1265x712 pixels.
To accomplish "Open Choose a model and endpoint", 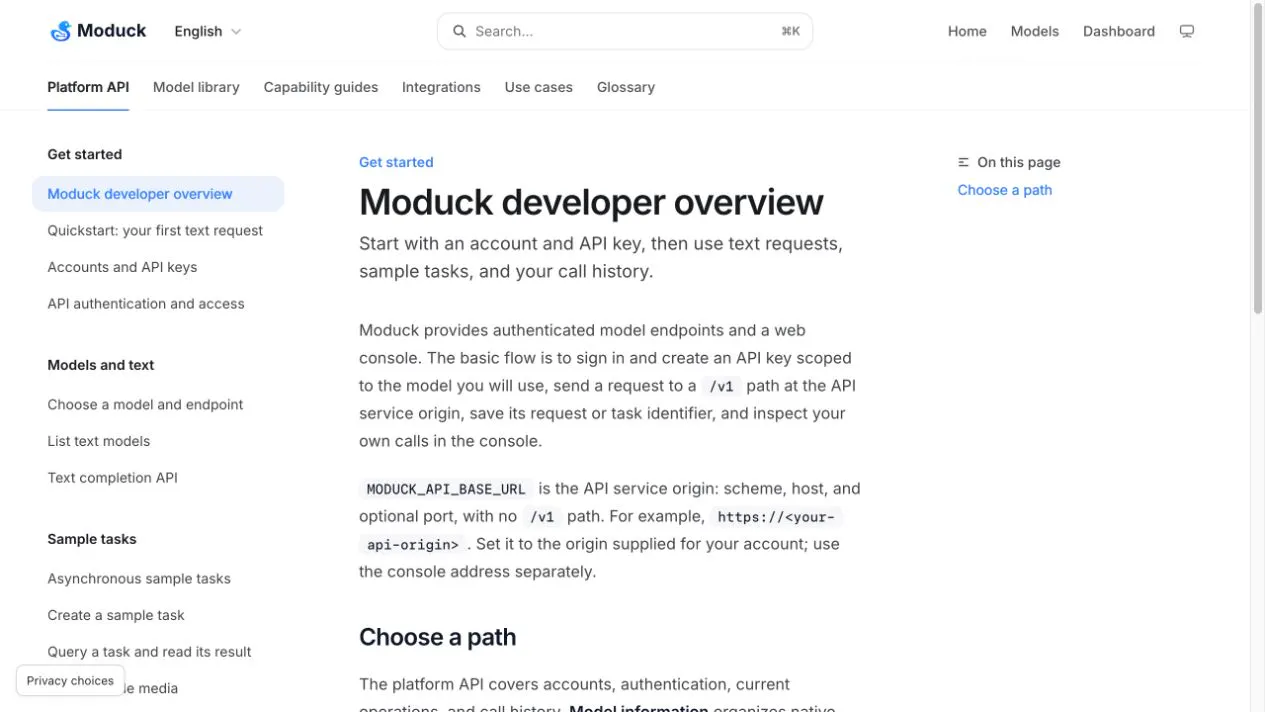I will (145, 404).
